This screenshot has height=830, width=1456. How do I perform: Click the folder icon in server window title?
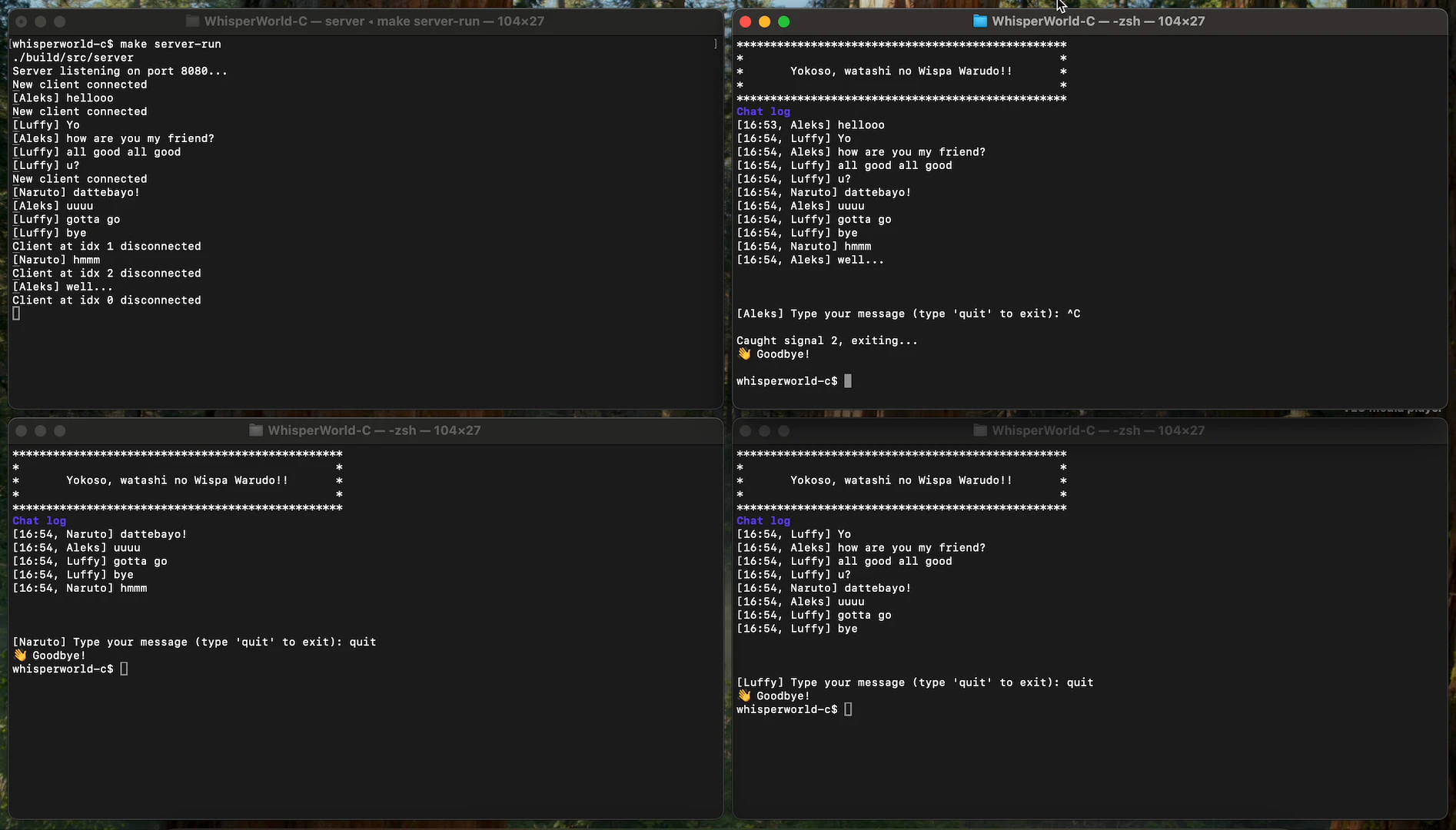tap(192, 22)
